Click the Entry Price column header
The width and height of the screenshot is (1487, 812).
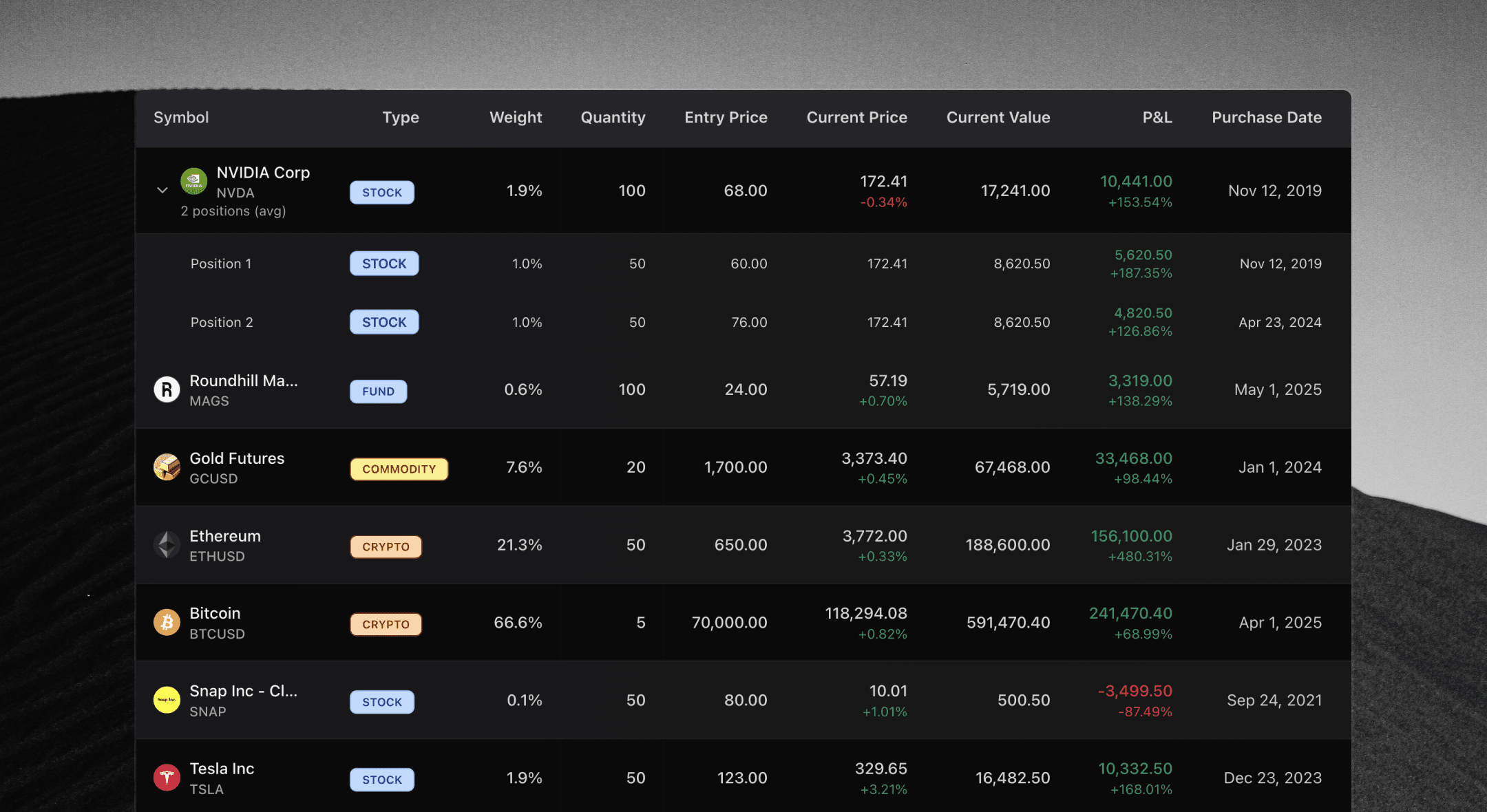click(x=726, y=118)
